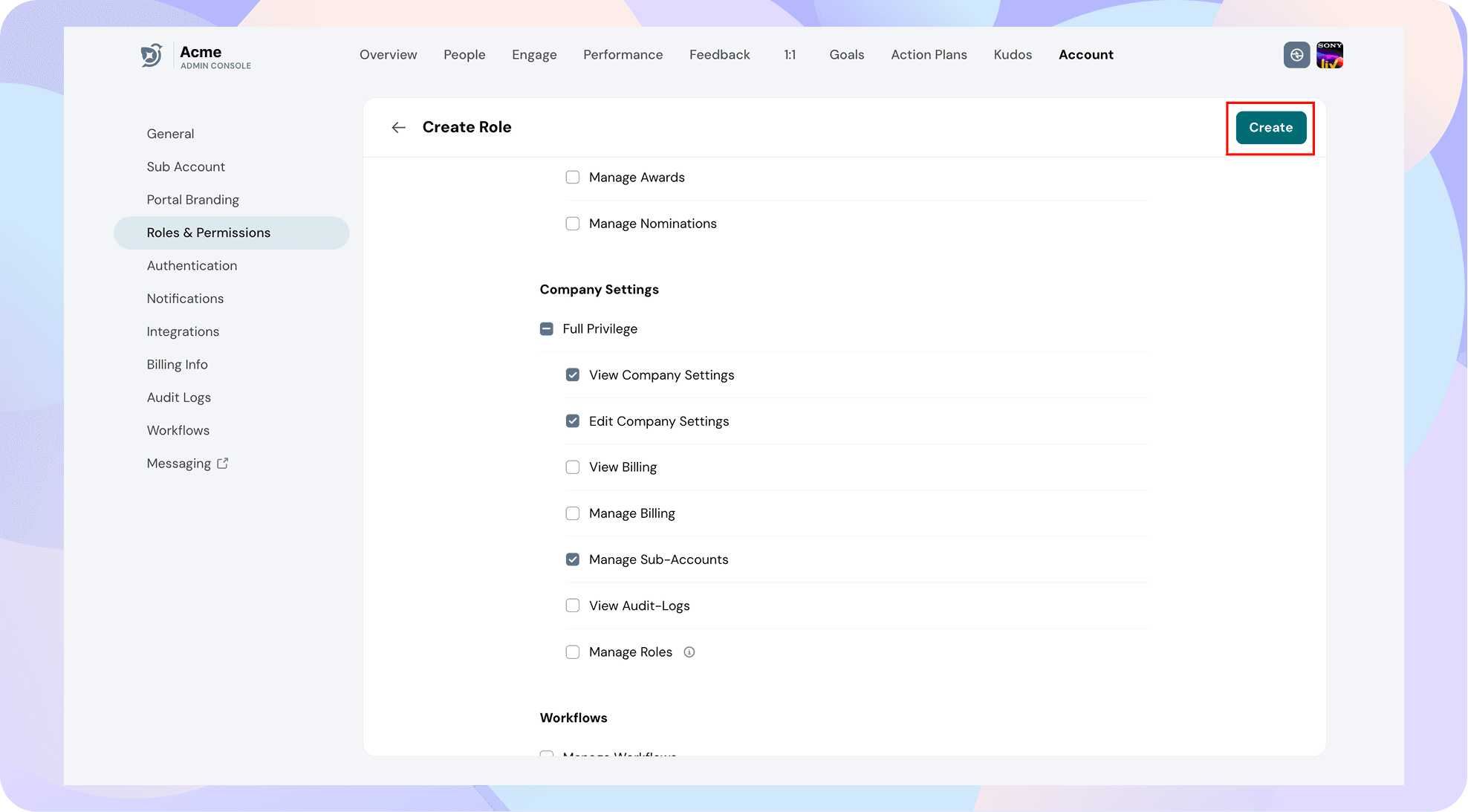Click the Company Settings section heading

click(600, 290)
